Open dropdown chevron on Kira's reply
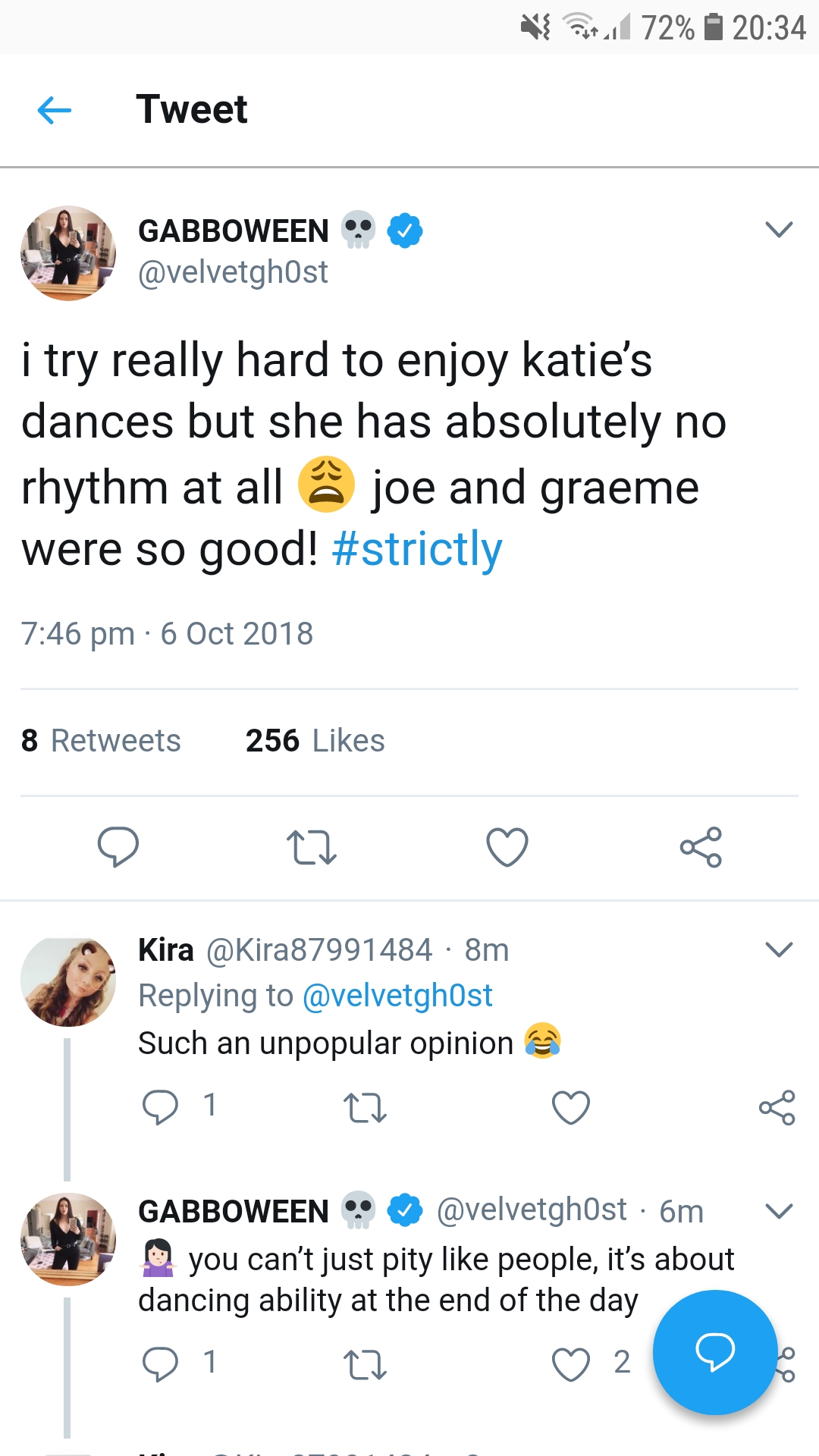 pos(779,949)
